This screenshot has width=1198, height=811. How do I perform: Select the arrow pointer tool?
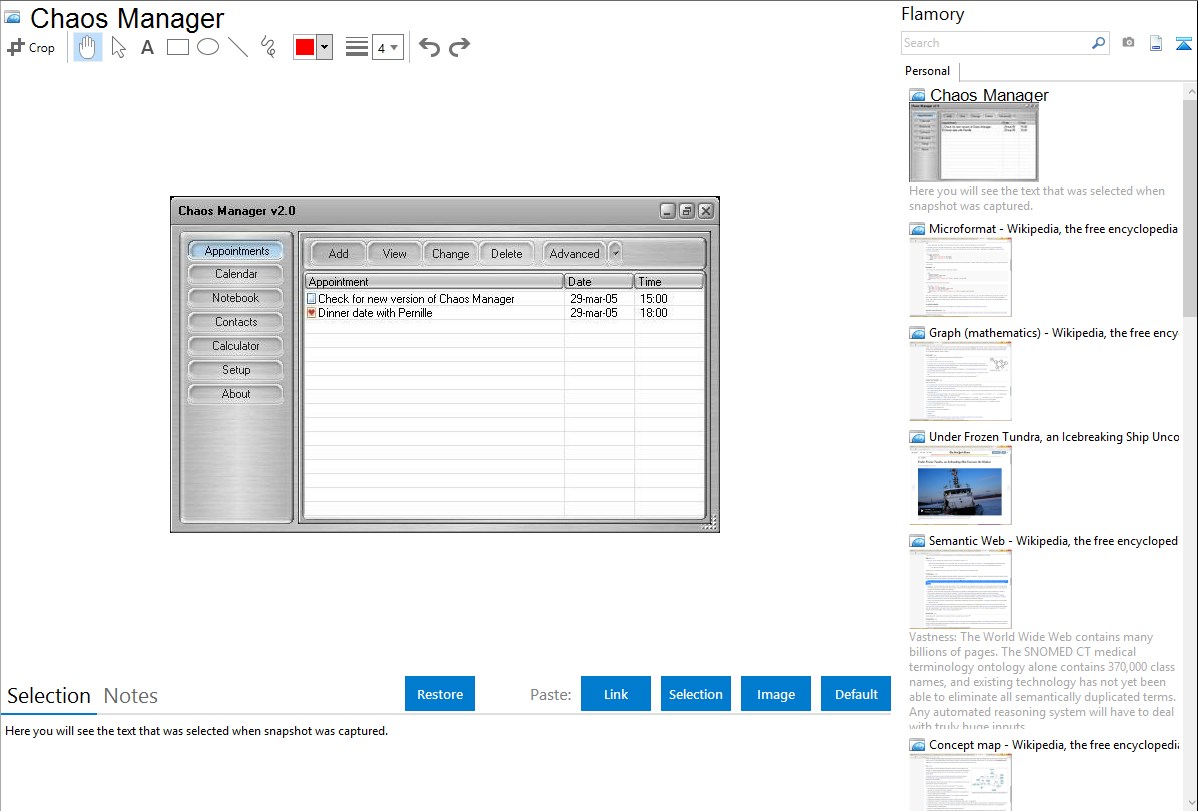click(x=118, y=47)
